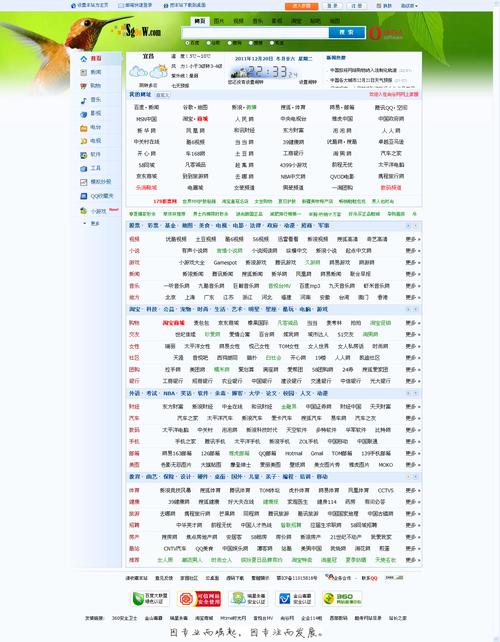Click the red Opera logo
The width and height of the screenshot is (500, 642).
375,33
